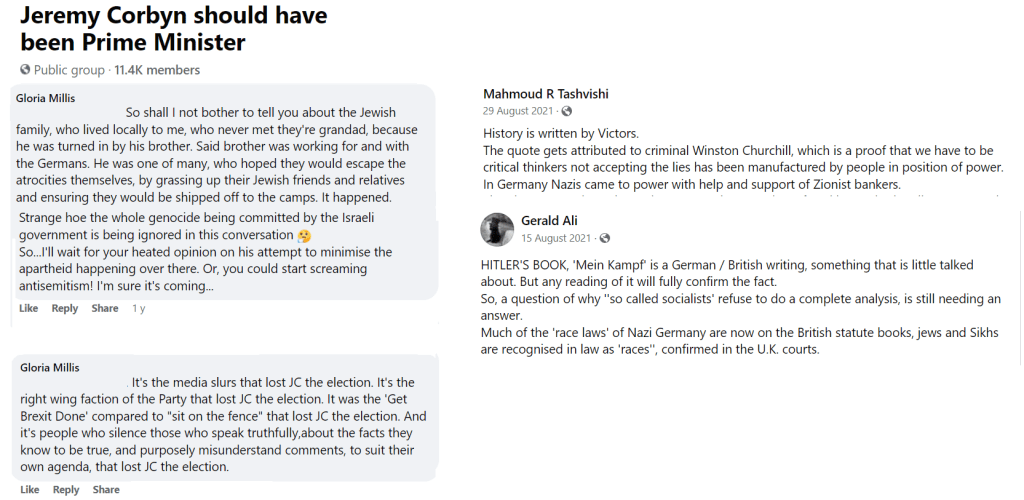
Task: Share the comment about media slurs
Action: (x=105, y=490)
